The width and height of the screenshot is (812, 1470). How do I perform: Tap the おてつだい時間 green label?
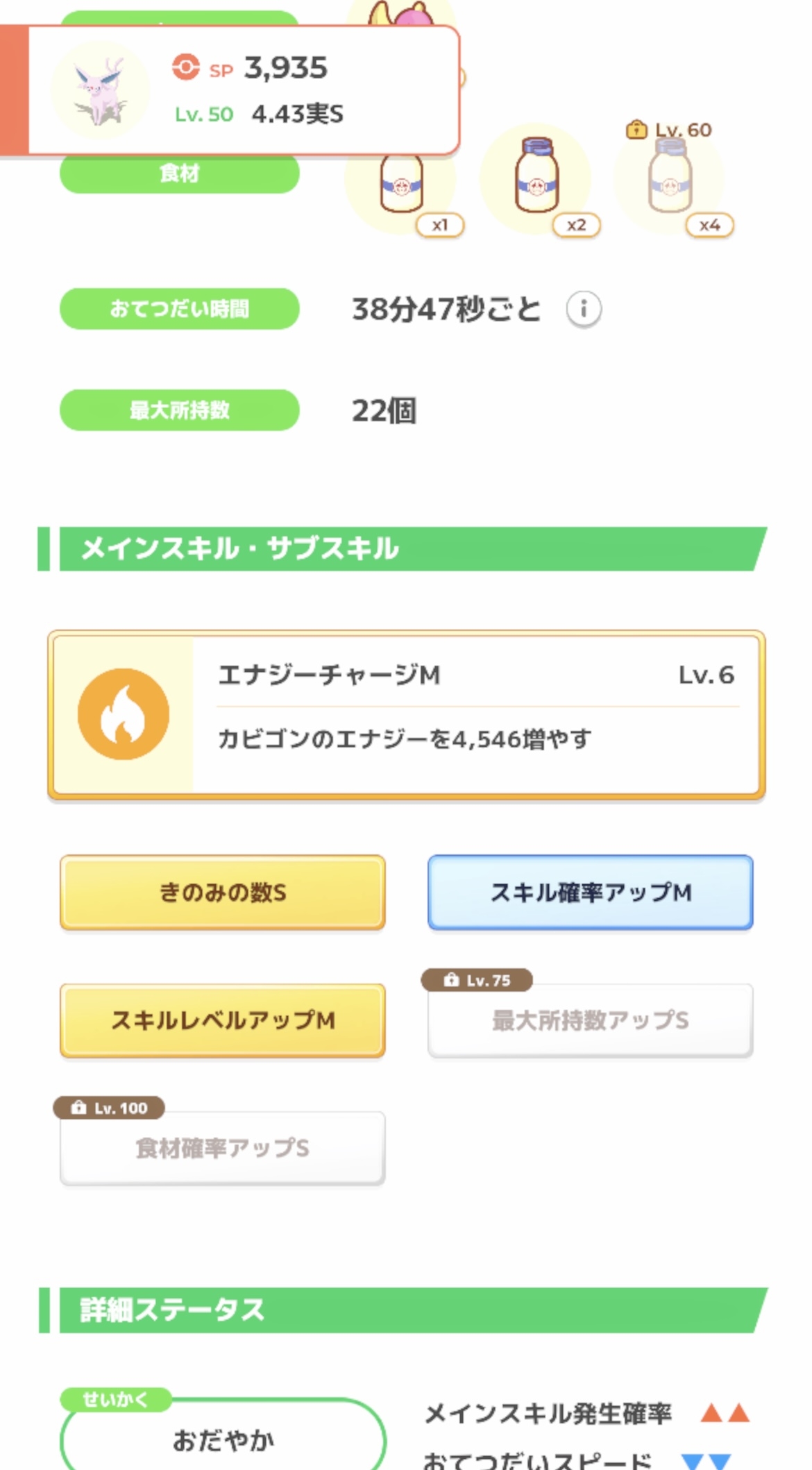tap(180, 309)
